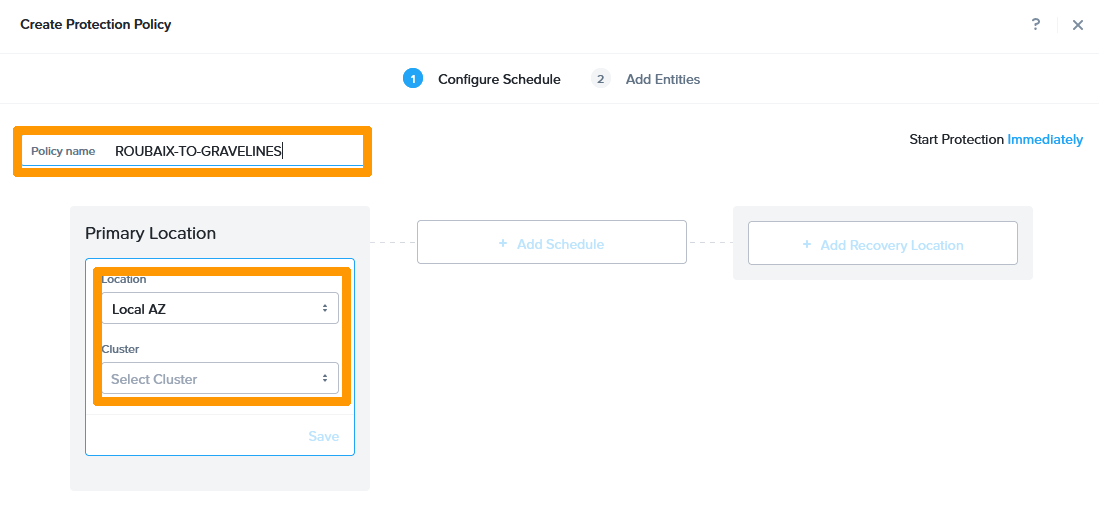The width and height of the screenshot is (1099, 526).
Task: Click the plus icon beside Add Schedule
Action: 503,244
